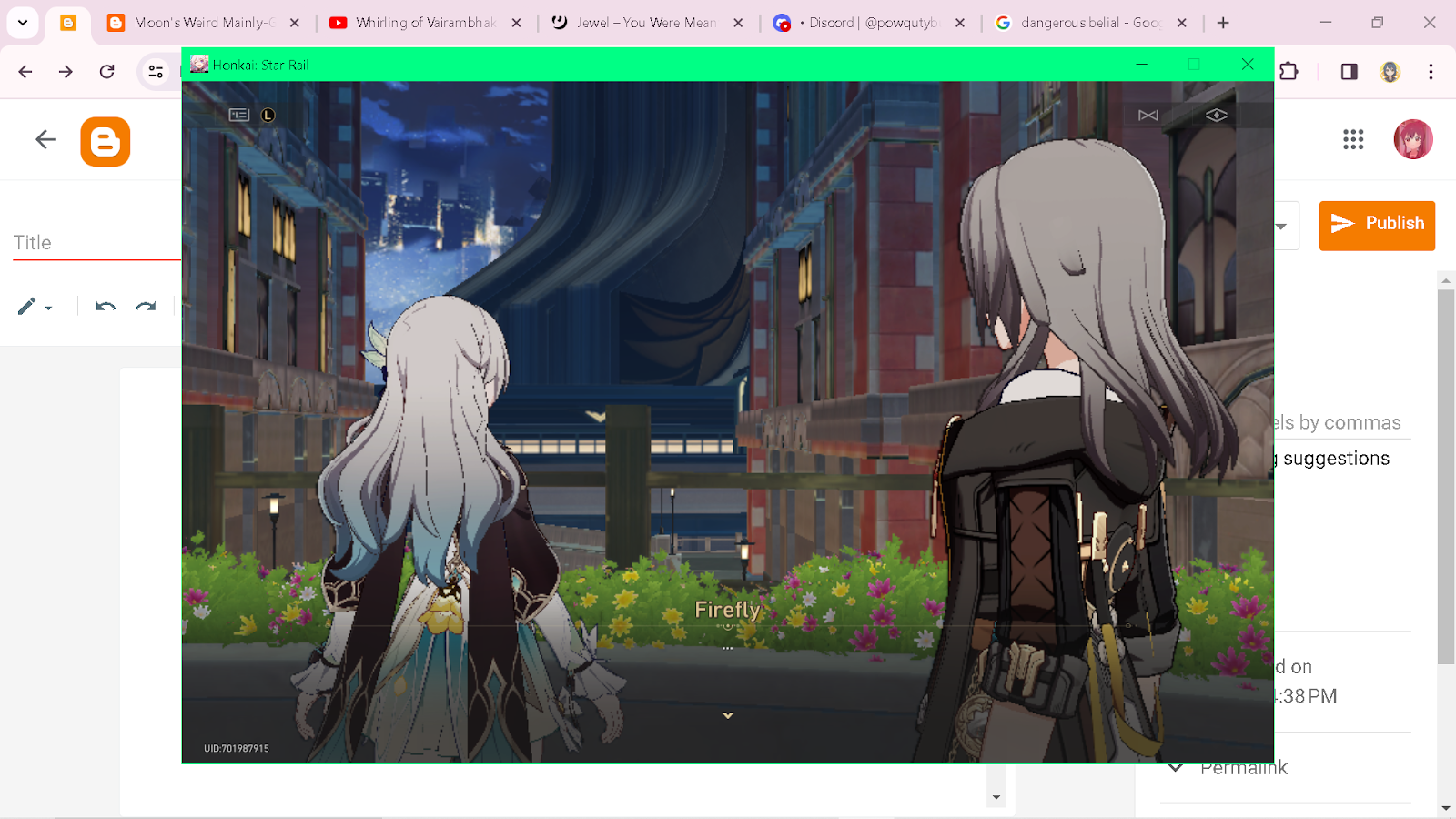1456x819 pixels.
Task: Hide the game interface with the eye icon
Action: [x=1217, y=115]
